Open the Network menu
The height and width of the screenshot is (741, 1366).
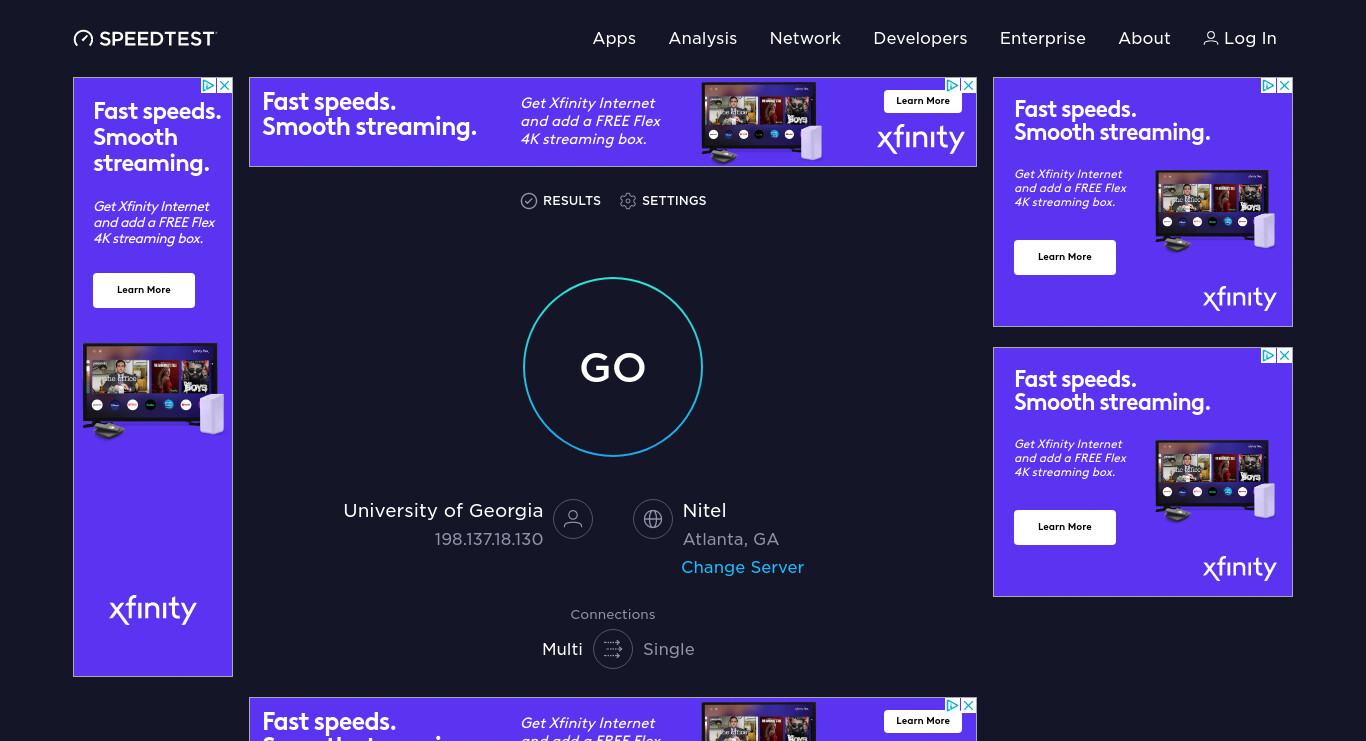805,38
